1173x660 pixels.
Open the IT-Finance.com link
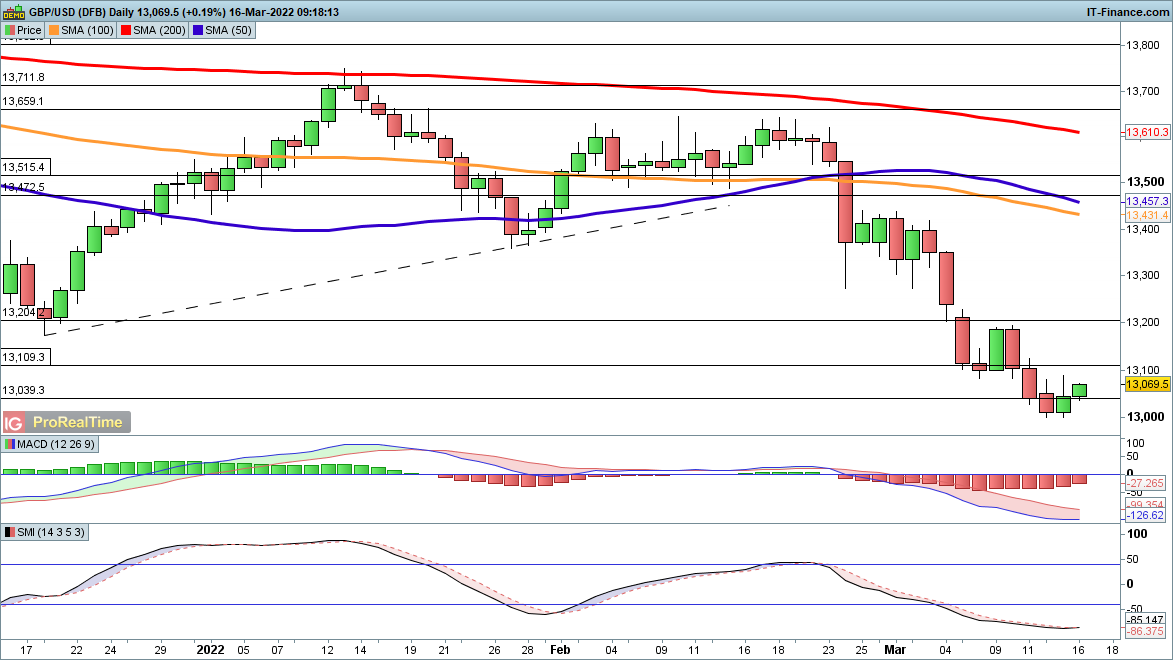click(x=1127, y=12)
